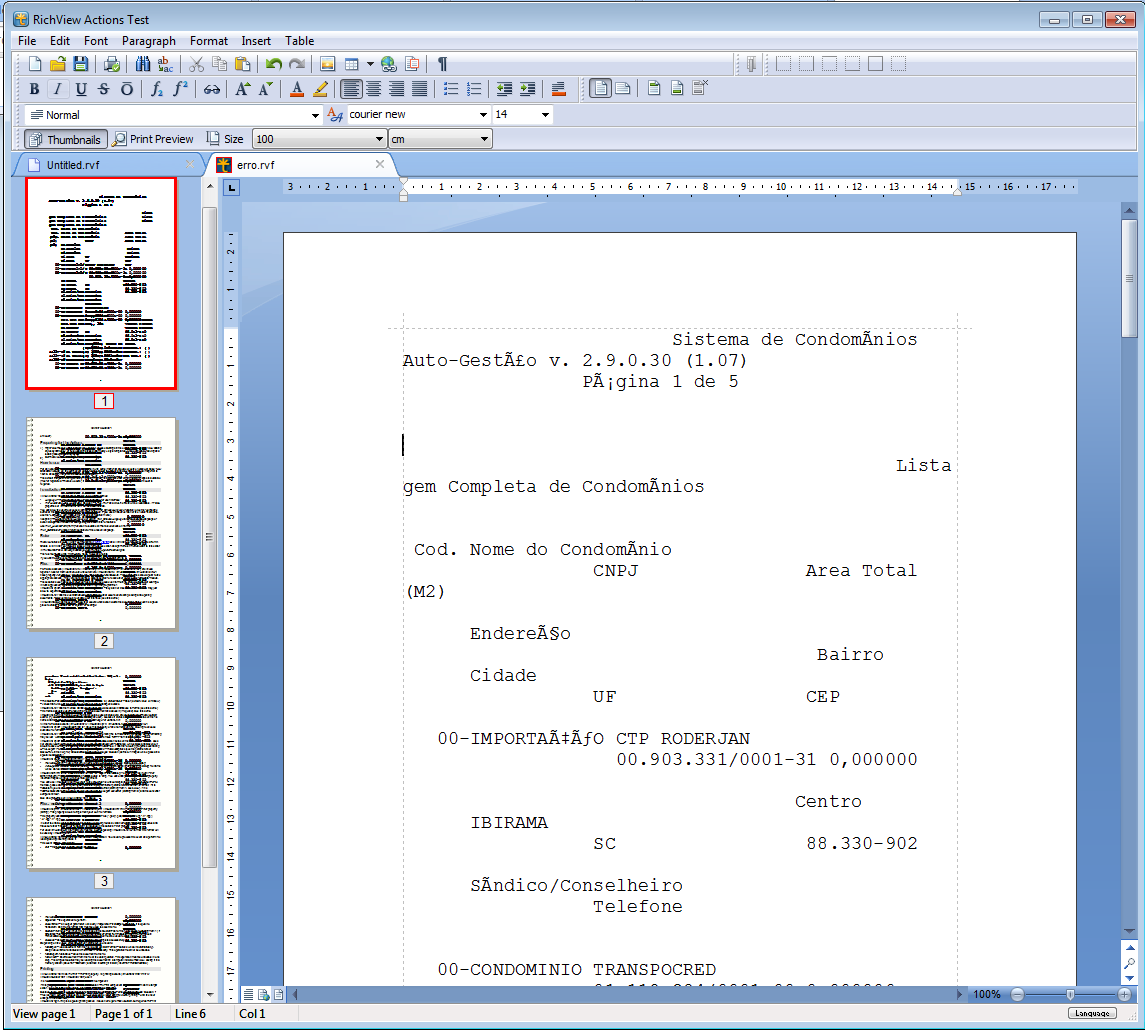The image size is (1145, 1032).
Task: Toggle Bold formatting
Action: point(34,89)
